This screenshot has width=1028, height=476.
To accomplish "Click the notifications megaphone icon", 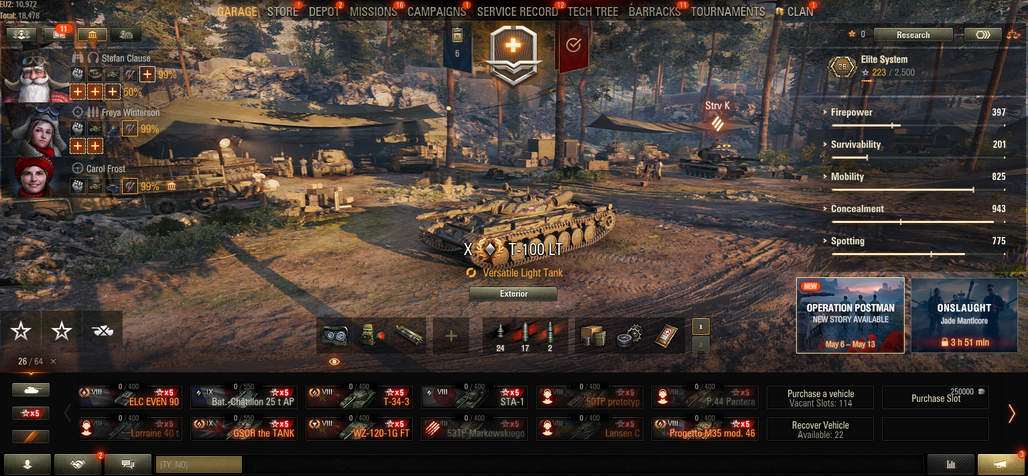I will (x=1000, y=464).
